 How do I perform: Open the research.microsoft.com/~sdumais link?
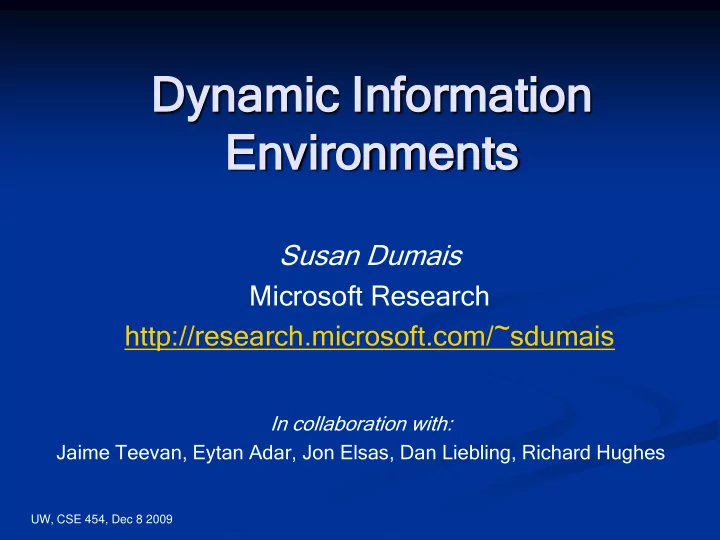pos(369,336)
